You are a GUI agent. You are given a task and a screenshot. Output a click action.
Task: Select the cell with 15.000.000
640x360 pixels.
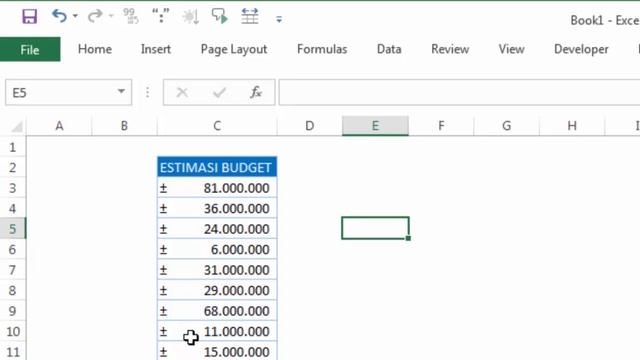[217, 351]
